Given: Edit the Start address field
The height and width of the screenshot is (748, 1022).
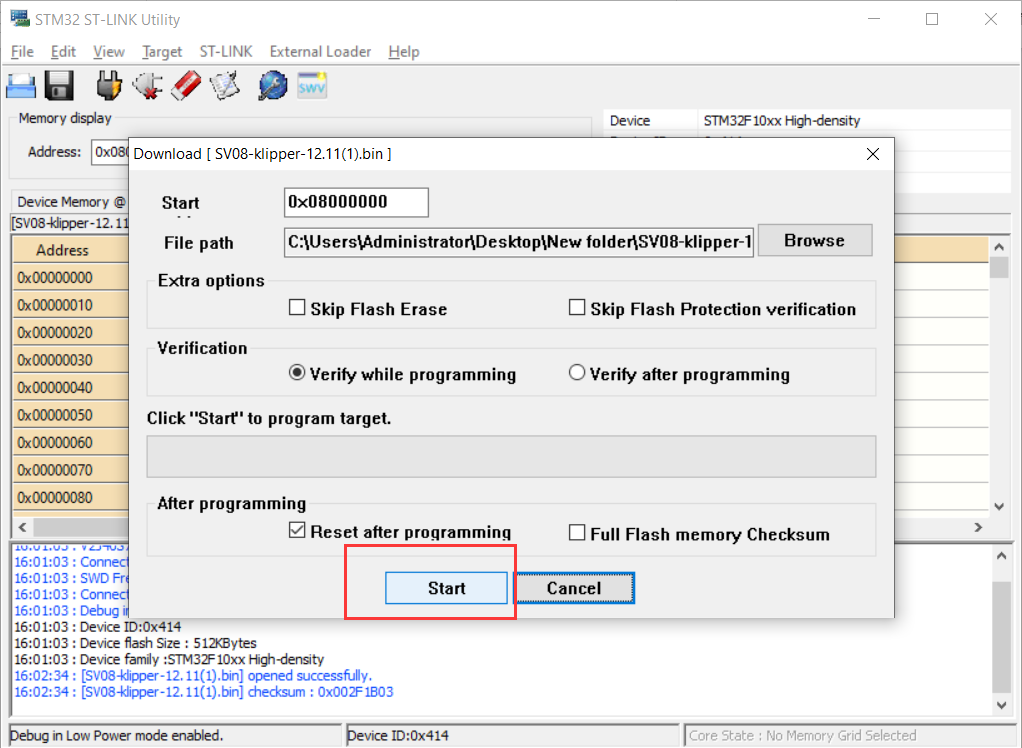Looking at the screenshot, I should pos(356,202).
